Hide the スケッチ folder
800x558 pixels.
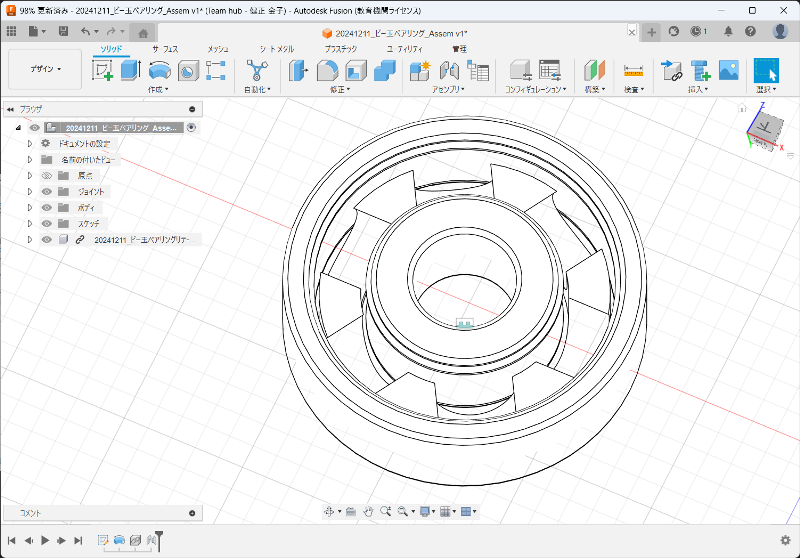46,223
